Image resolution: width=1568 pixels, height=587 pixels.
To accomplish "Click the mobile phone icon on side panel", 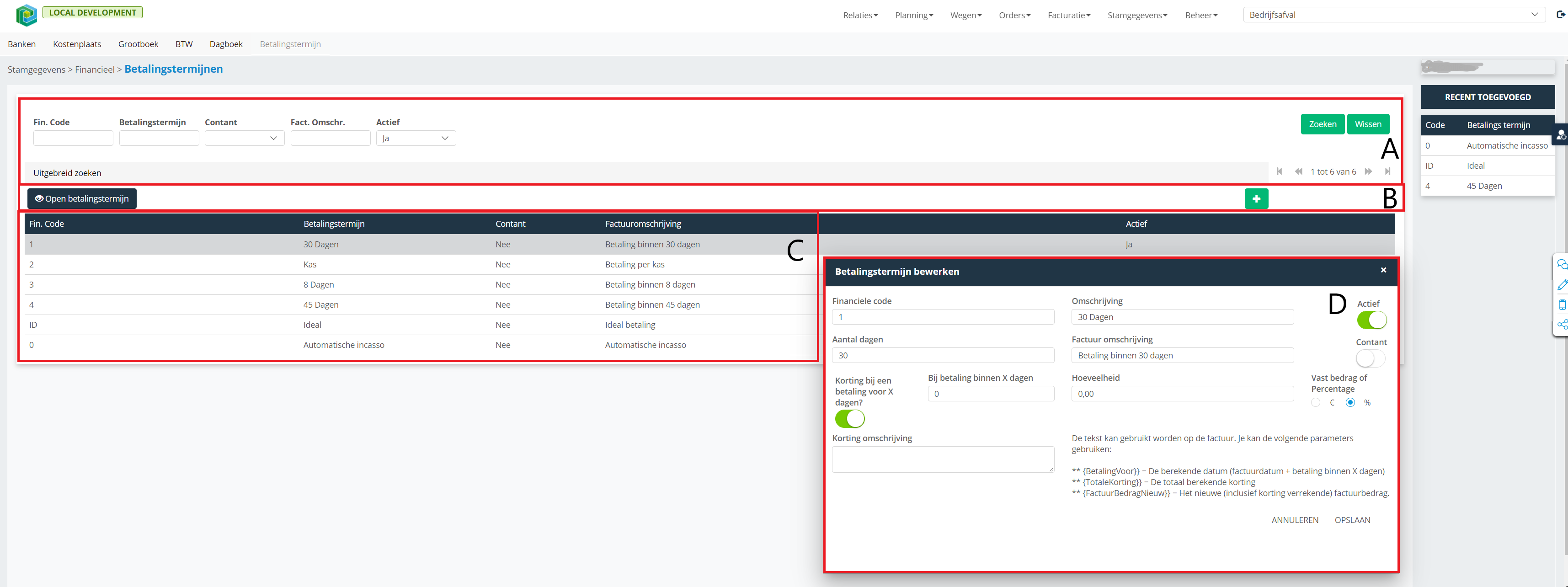I will 1563,304.
